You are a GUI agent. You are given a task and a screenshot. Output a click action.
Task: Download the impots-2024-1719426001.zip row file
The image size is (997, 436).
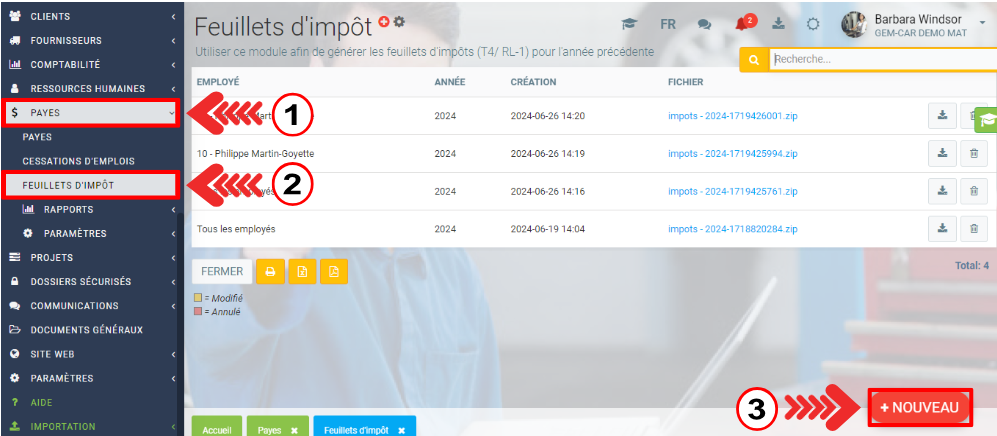pos(942,116)
